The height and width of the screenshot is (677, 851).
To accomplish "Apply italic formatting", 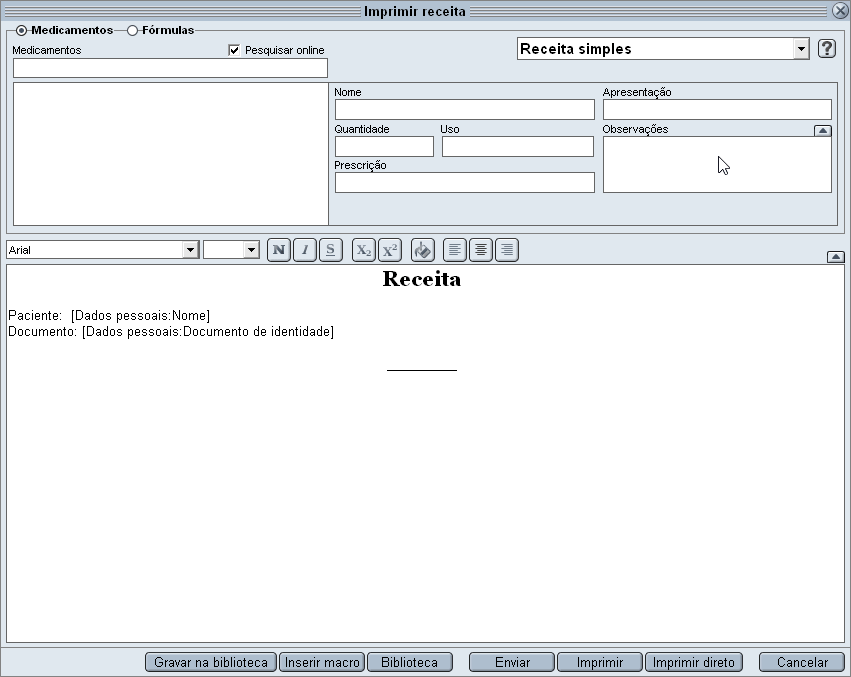I will (304, 250).
